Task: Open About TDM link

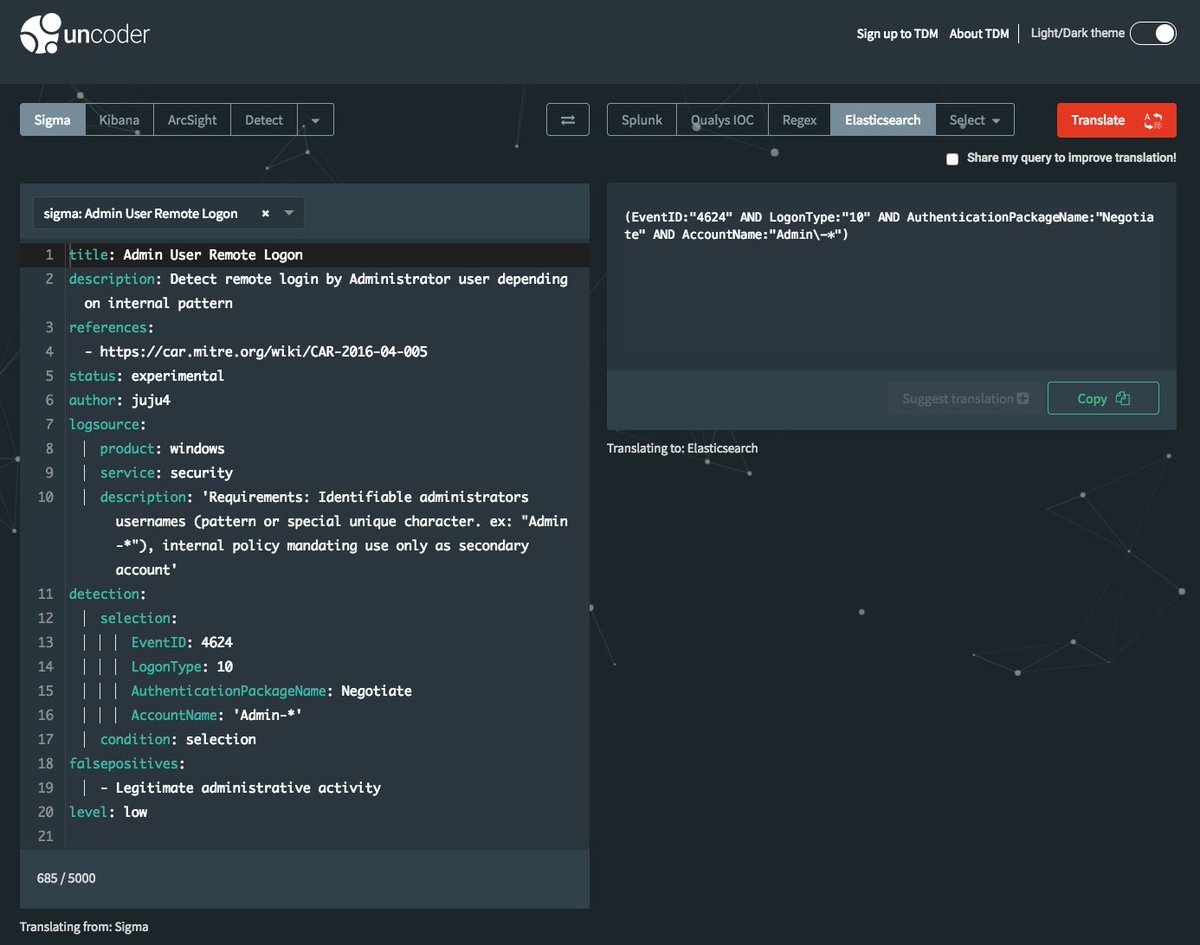Action: coord(979,34)
